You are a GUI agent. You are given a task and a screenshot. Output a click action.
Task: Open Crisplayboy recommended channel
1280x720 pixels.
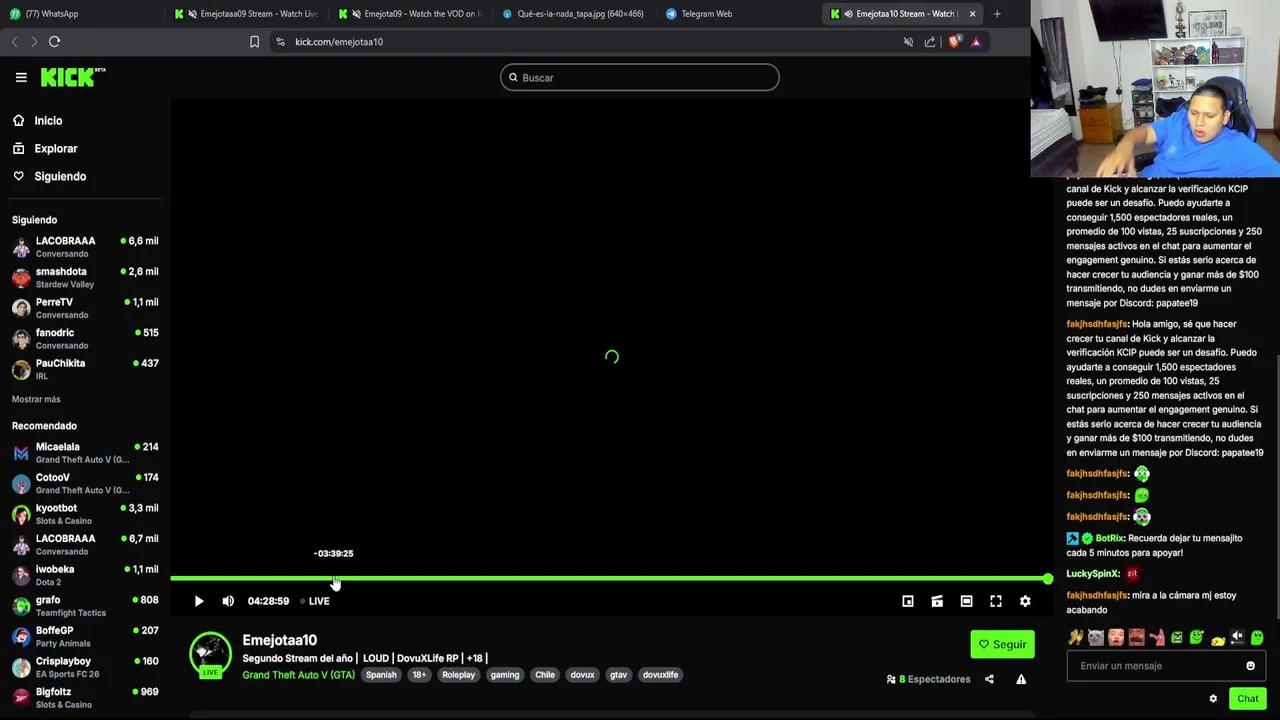click(x=85, y=667)
